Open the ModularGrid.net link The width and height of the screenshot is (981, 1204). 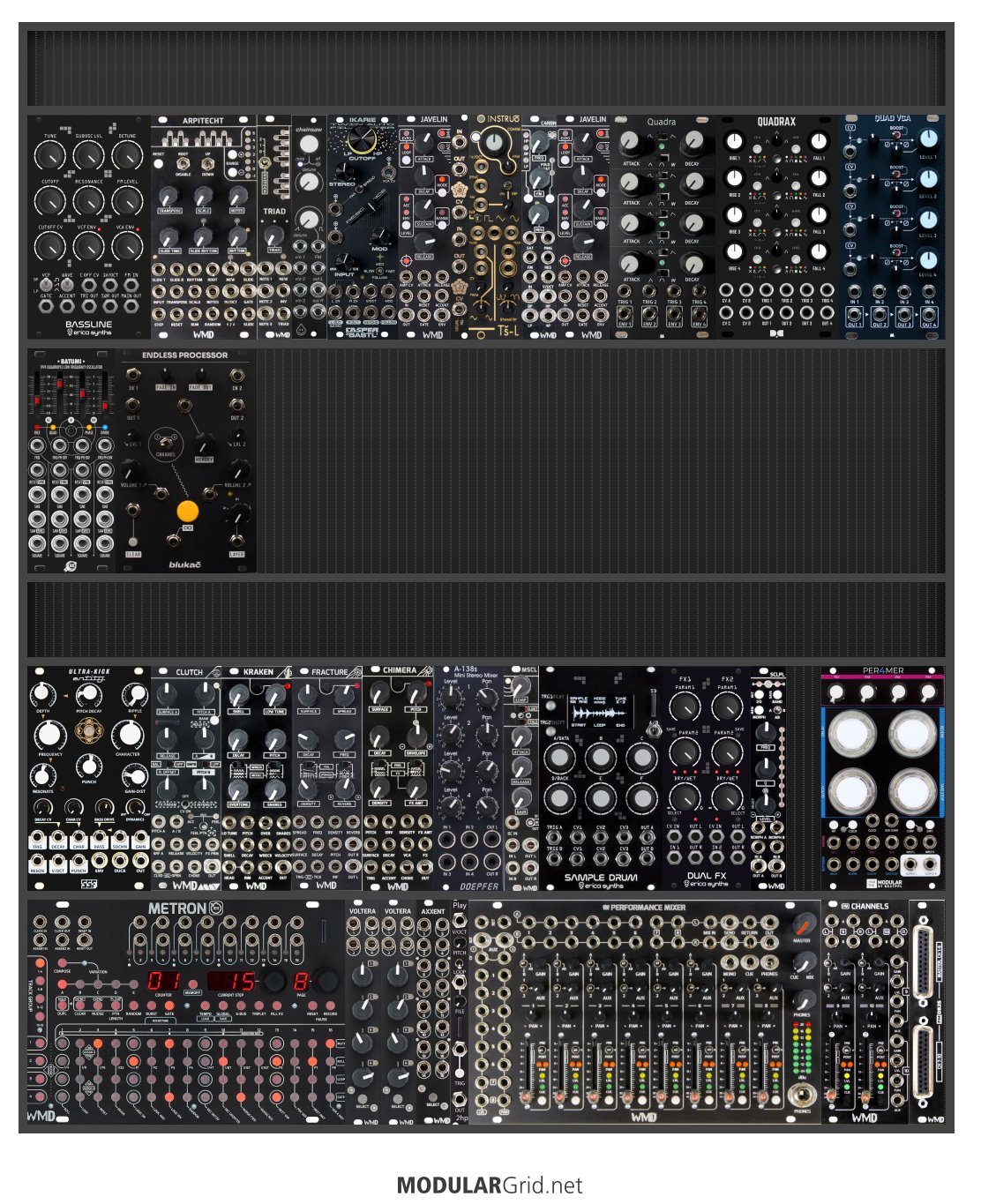490,1185
